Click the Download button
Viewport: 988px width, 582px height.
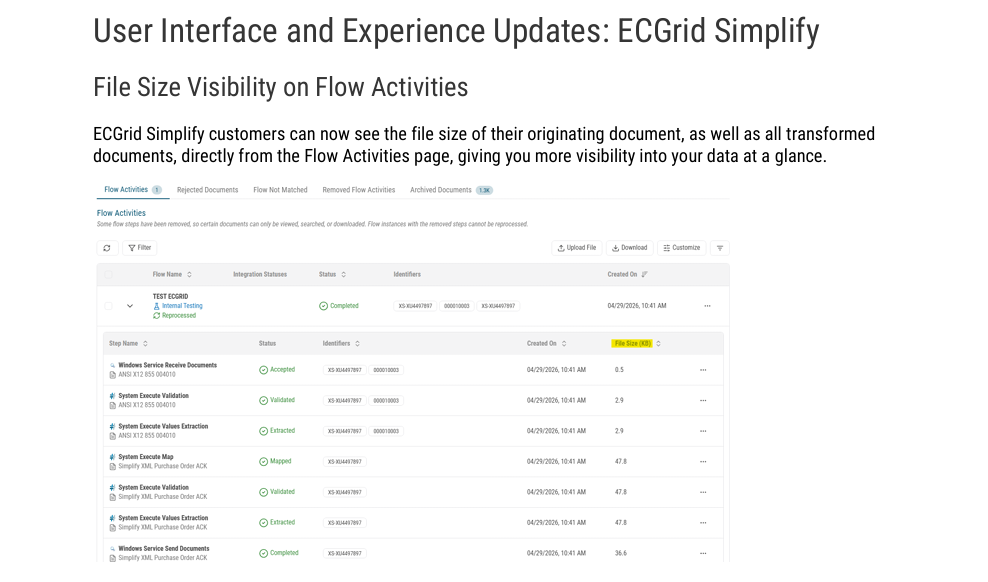point(629,248)
